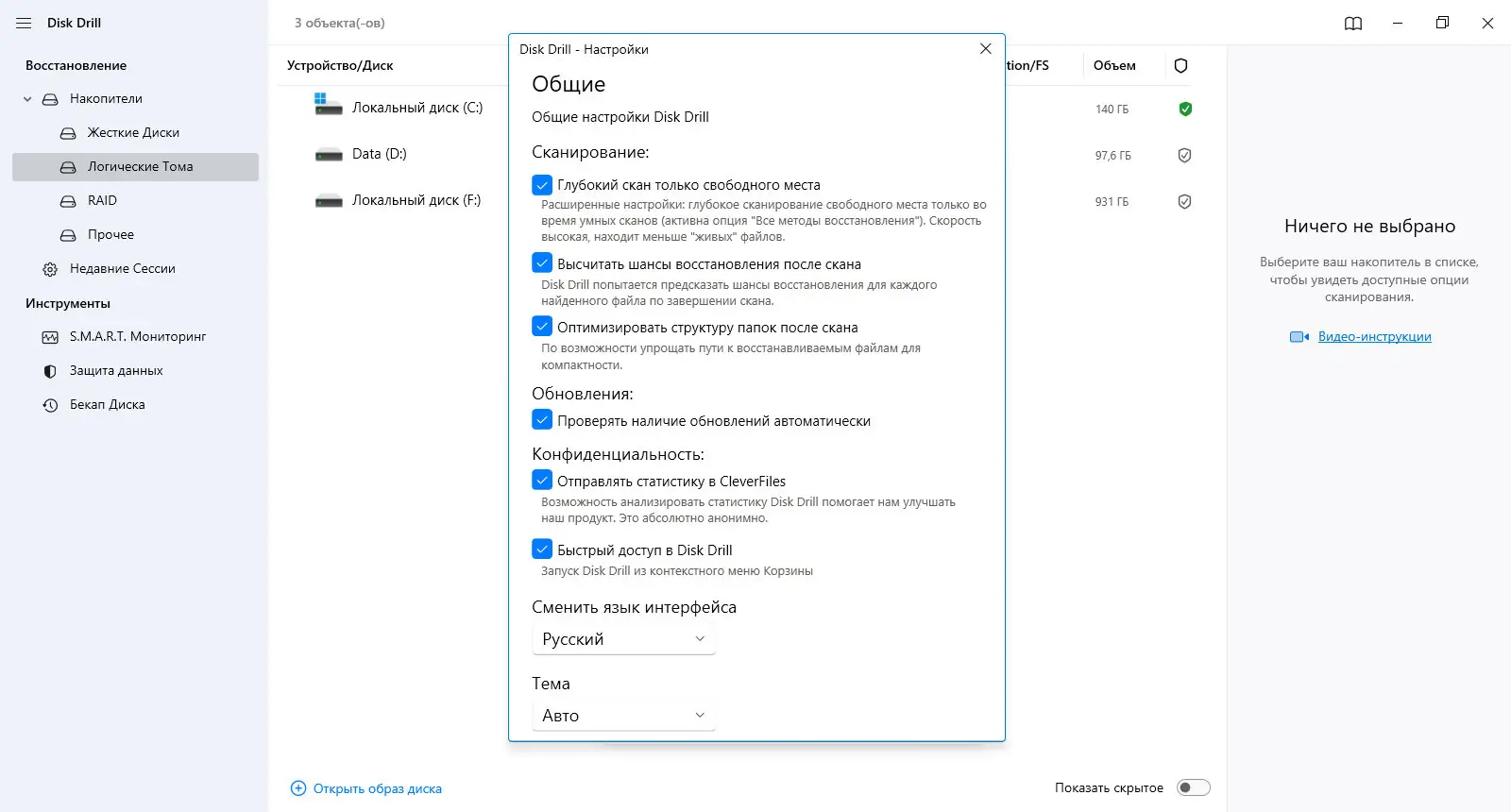The height and width of the screenshot is (812, 1511).
Task: Open Защита данных tool
Action: 116,371
